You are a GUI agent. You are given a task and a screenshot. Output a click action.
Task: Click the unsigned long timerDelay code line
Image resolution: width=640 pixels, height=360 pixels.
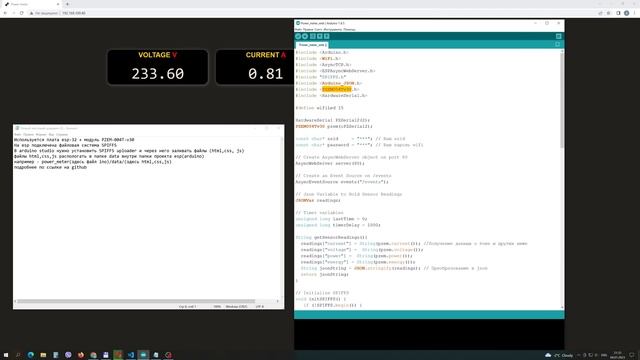[338, 225]
